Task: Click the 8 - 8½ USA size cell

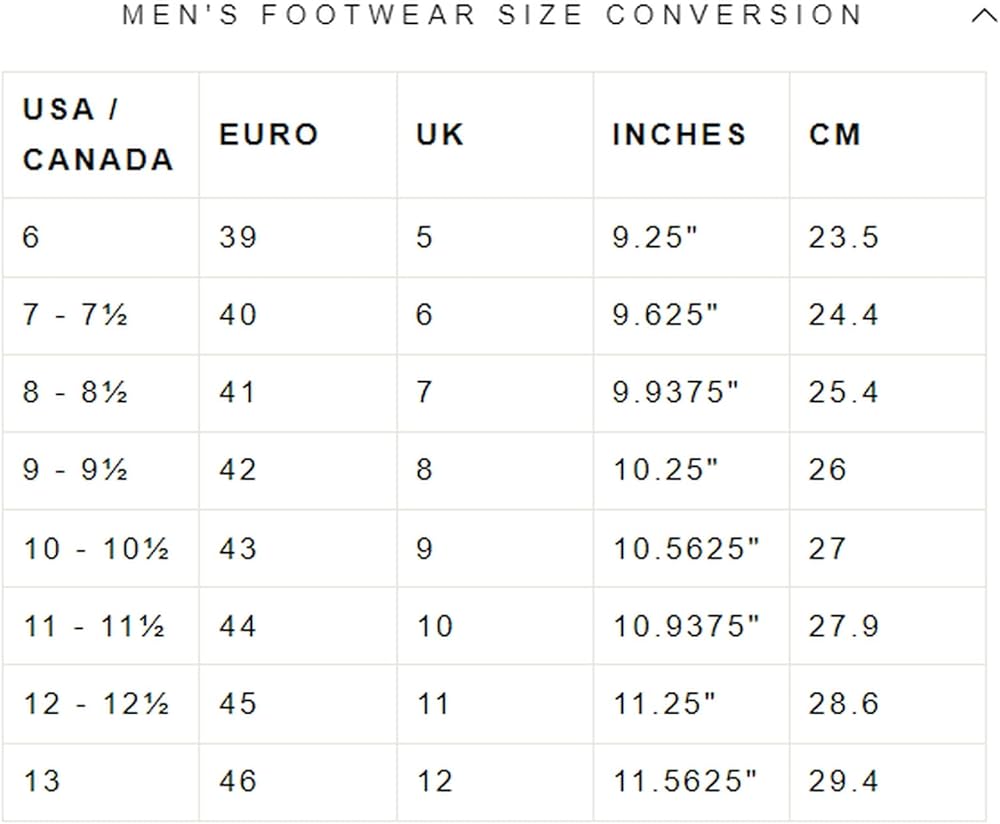Action: point(76,392)
